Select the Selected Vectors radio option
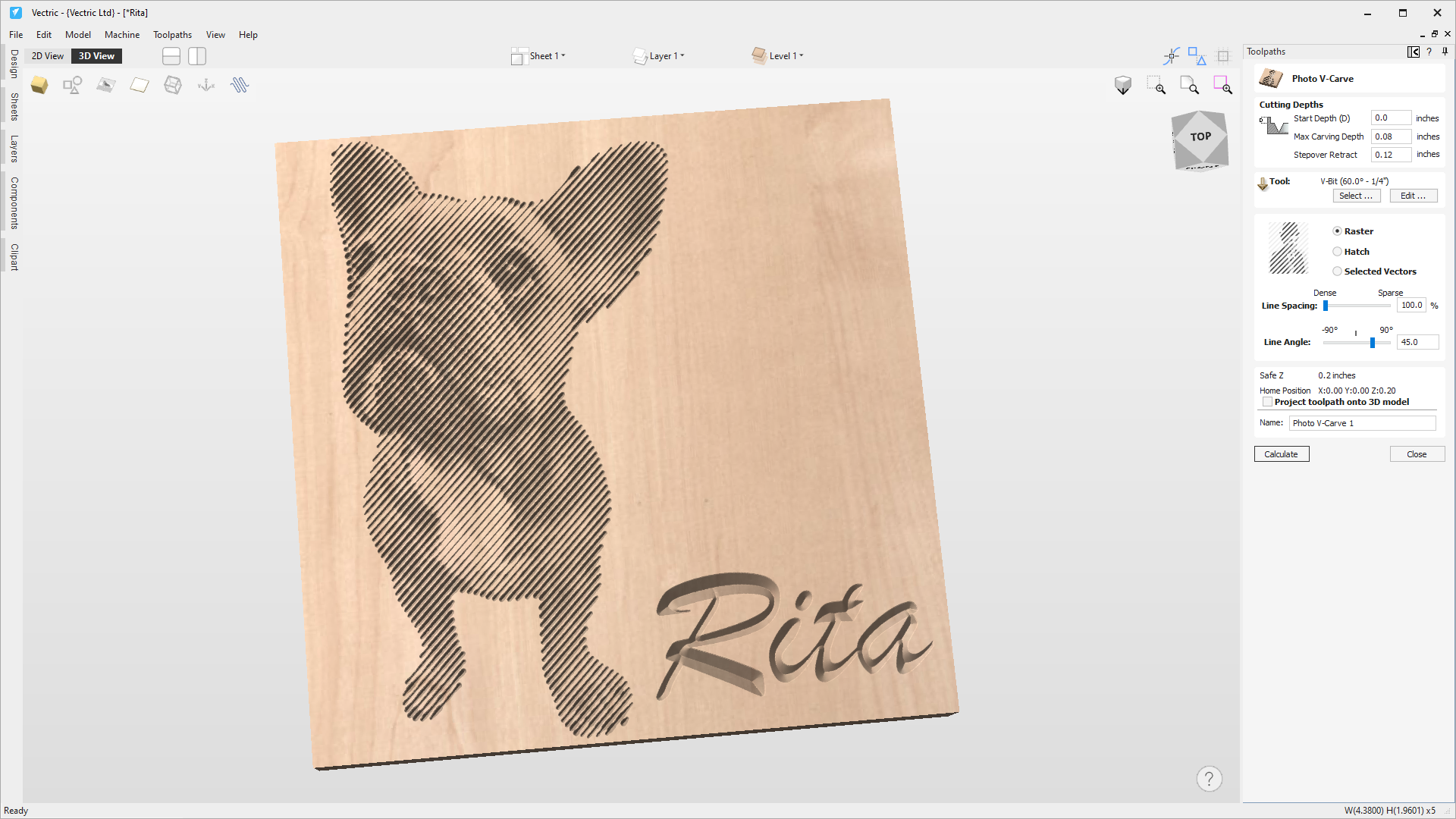The image size is (1456, 819). point(1337,271)
